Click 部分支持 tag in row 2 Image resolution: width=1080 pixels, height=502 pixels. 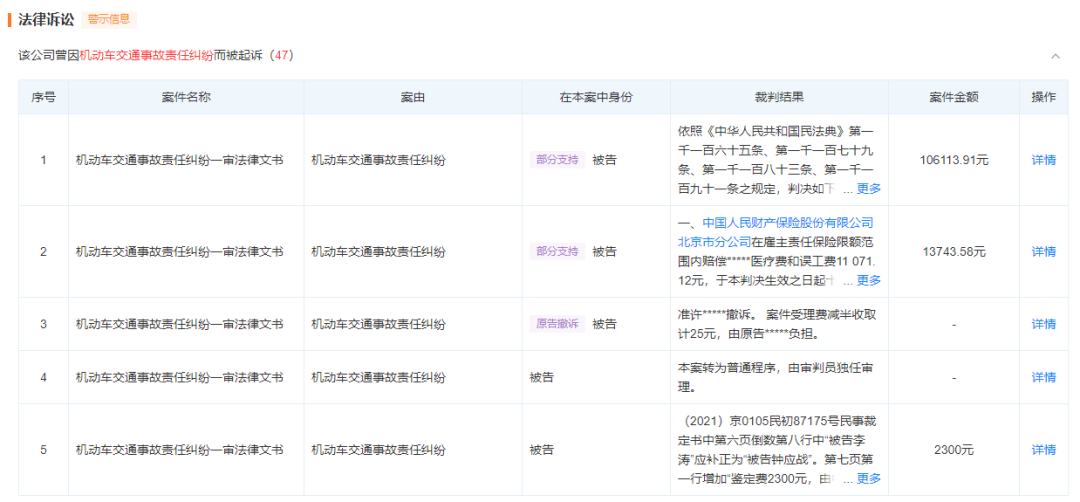coord(557,252)
